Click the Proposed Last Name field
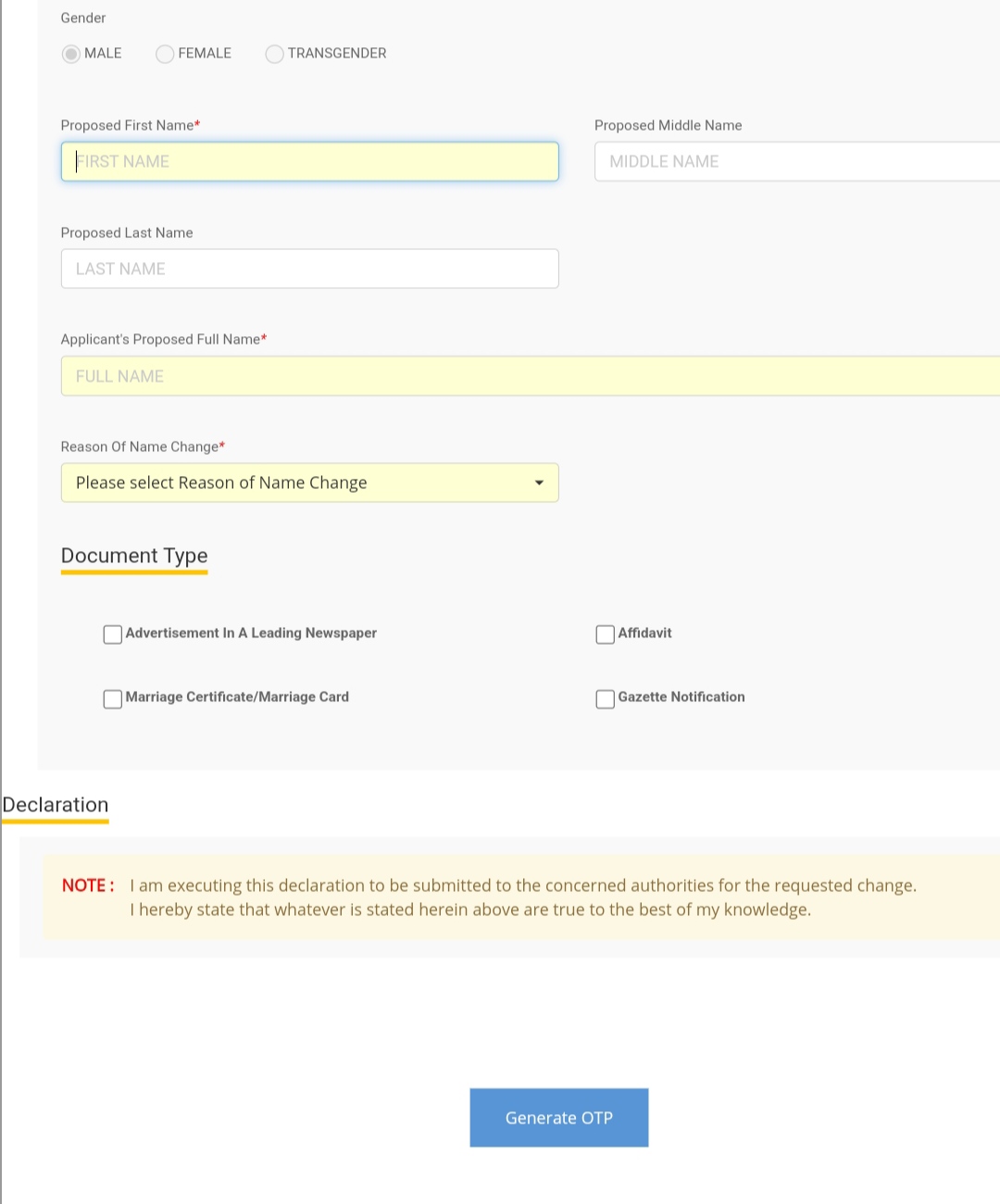Viewport: 1000px width, 1204px height. click(309, 269)
